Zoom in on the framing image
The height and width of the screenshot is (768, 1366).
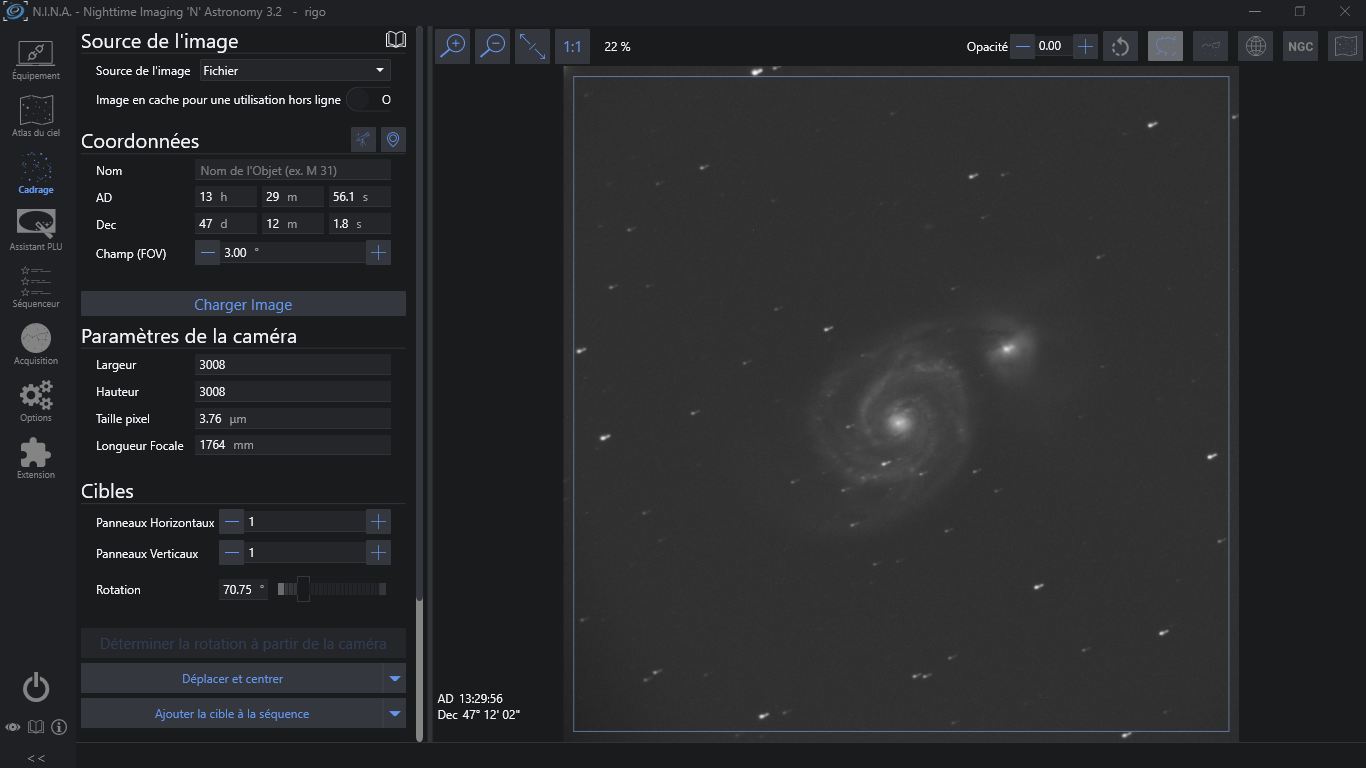pos(453,46)
